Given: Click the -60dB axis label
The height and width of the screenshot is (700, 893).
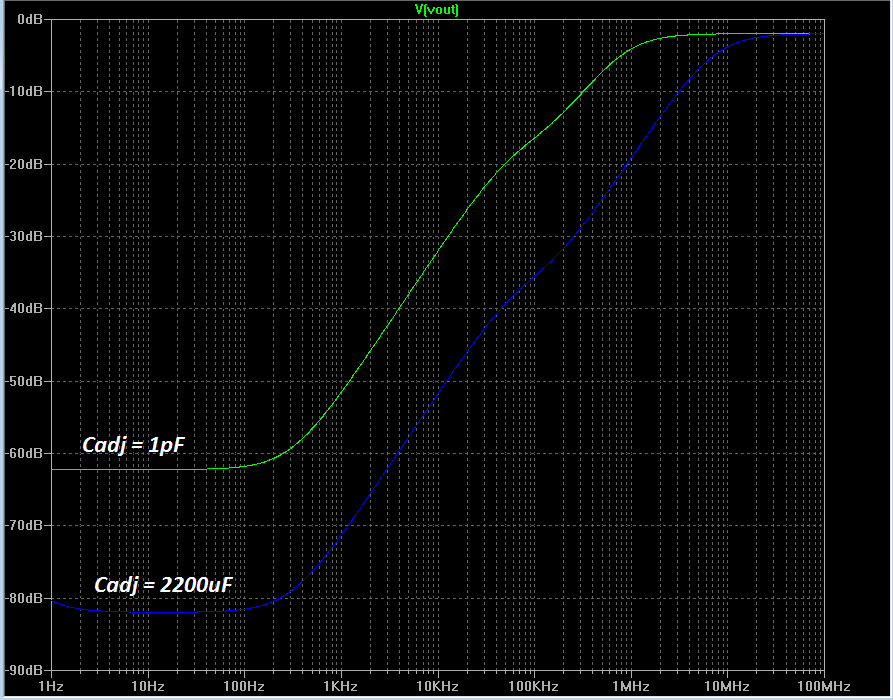Looking at the screenshot, I should point(24,453).
